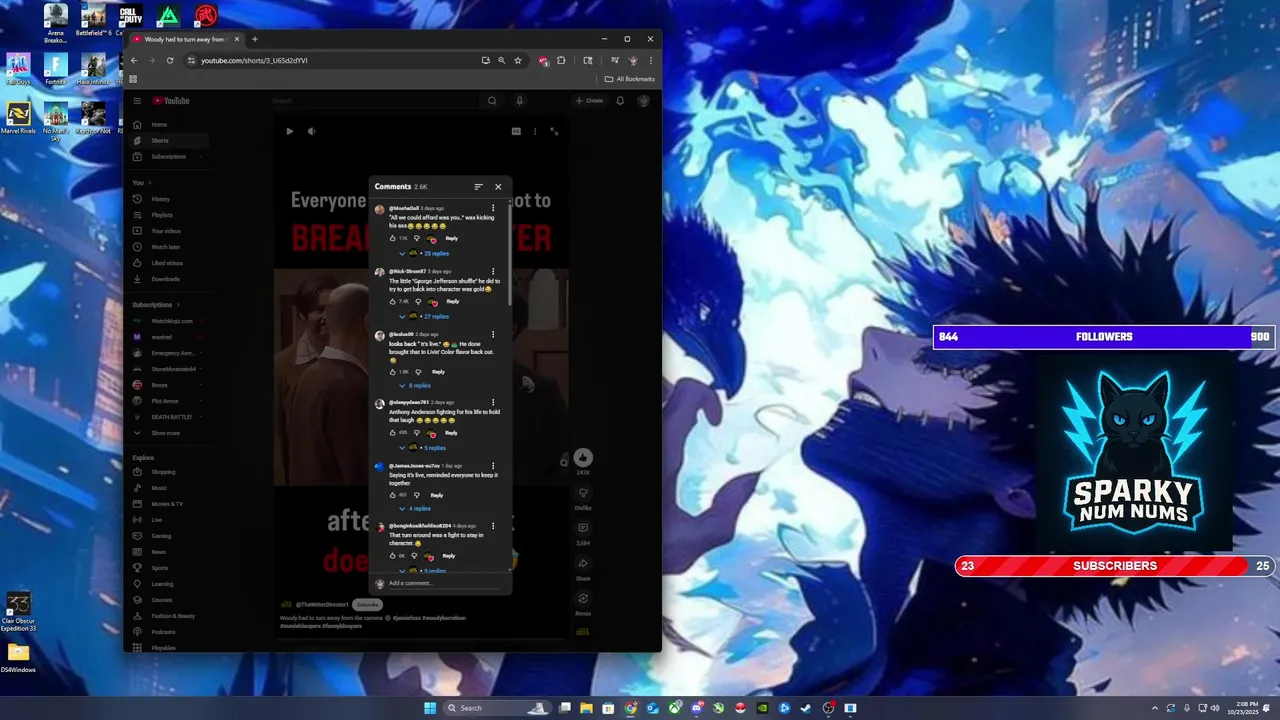Reply to the @Nick-Strom87 comment

(452, 302)
